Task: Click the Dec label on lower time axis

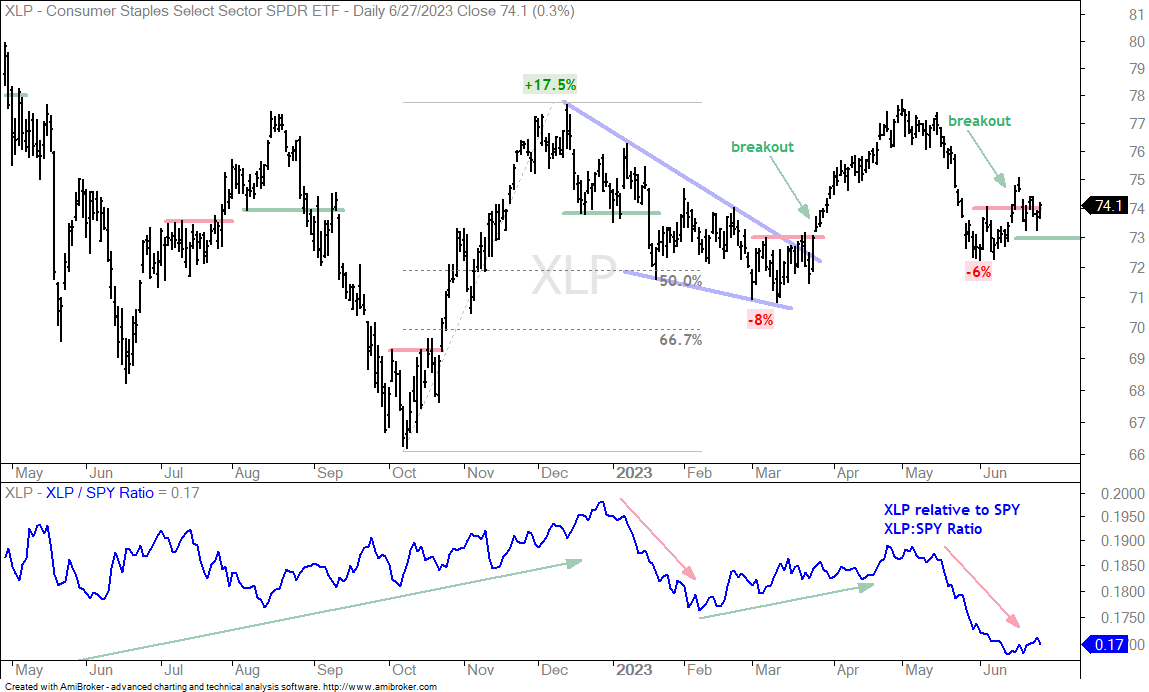Action: point(554,670)
